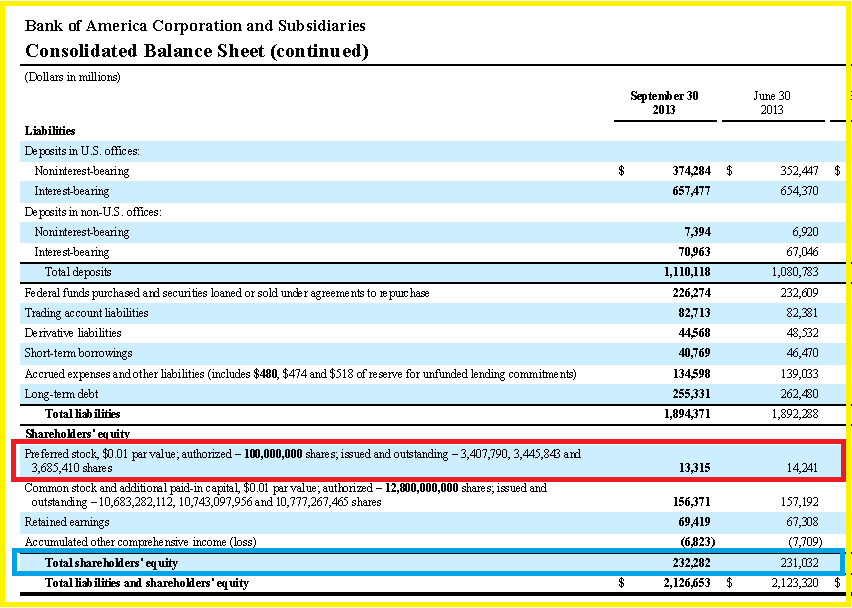
Task: Click the 'Retained earnings' row label
Action: pos(67,522)
